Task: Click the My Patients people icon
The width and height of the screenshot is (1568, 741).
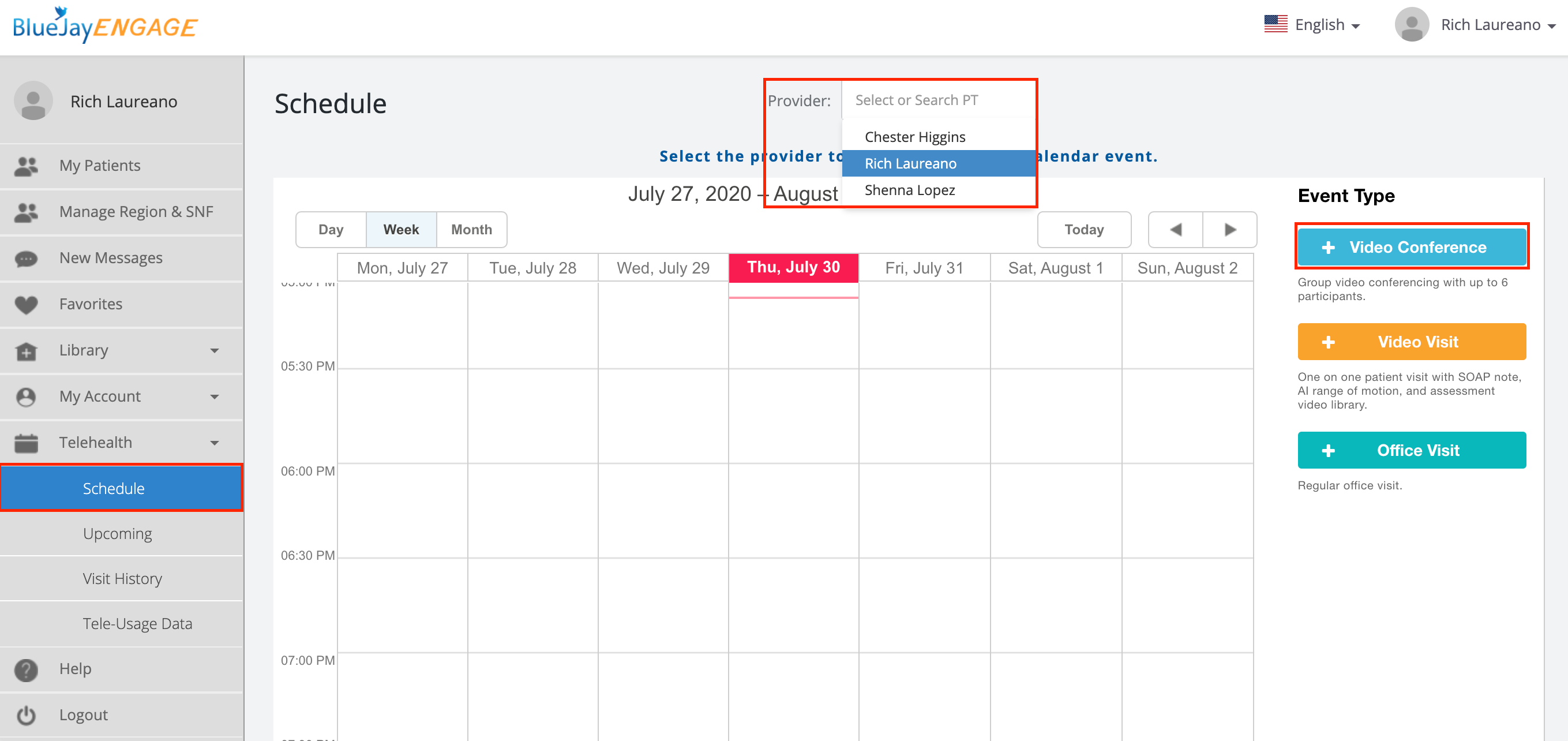Action: pos(26,166)
